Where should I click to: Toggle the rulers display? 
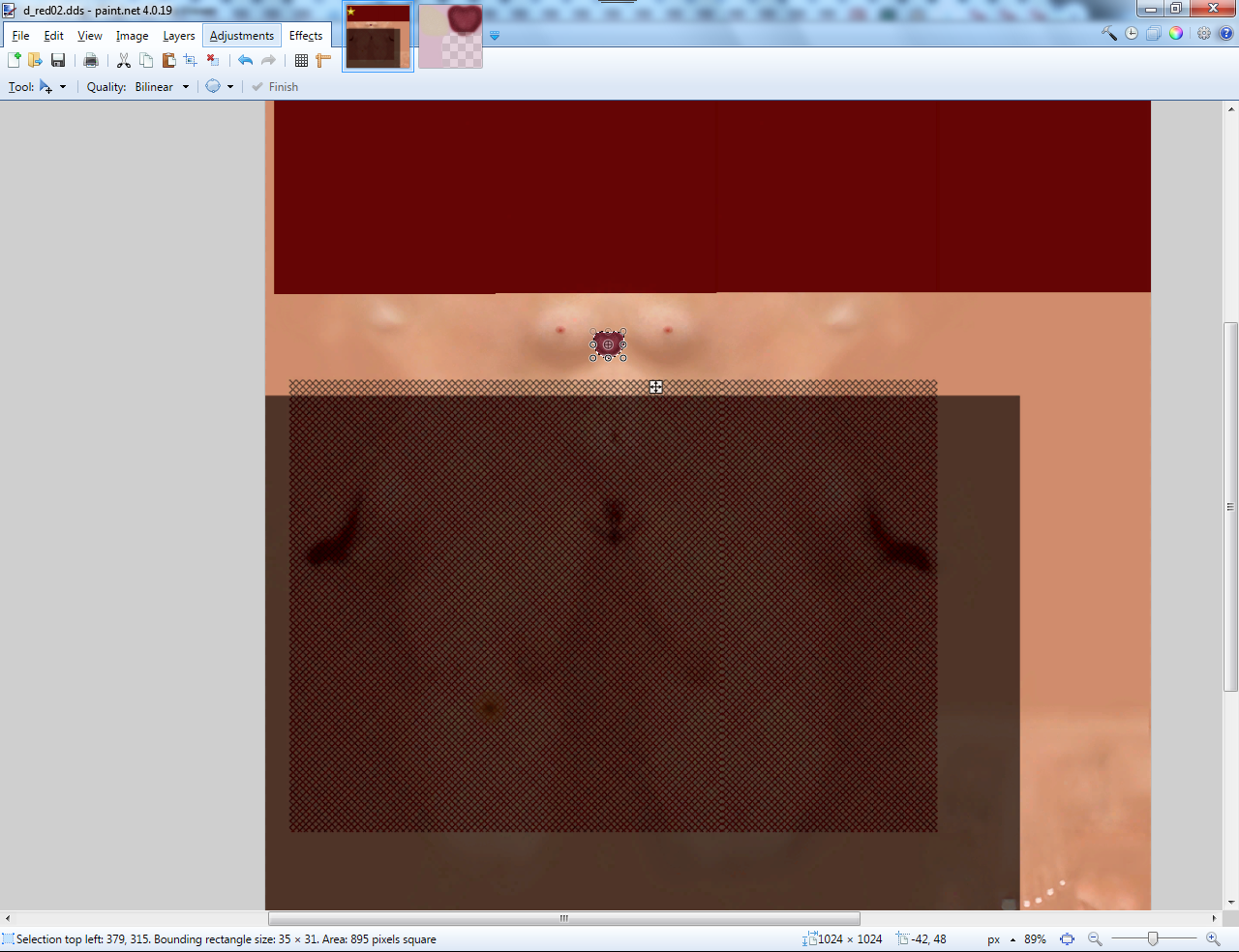(x=323, y=60)
